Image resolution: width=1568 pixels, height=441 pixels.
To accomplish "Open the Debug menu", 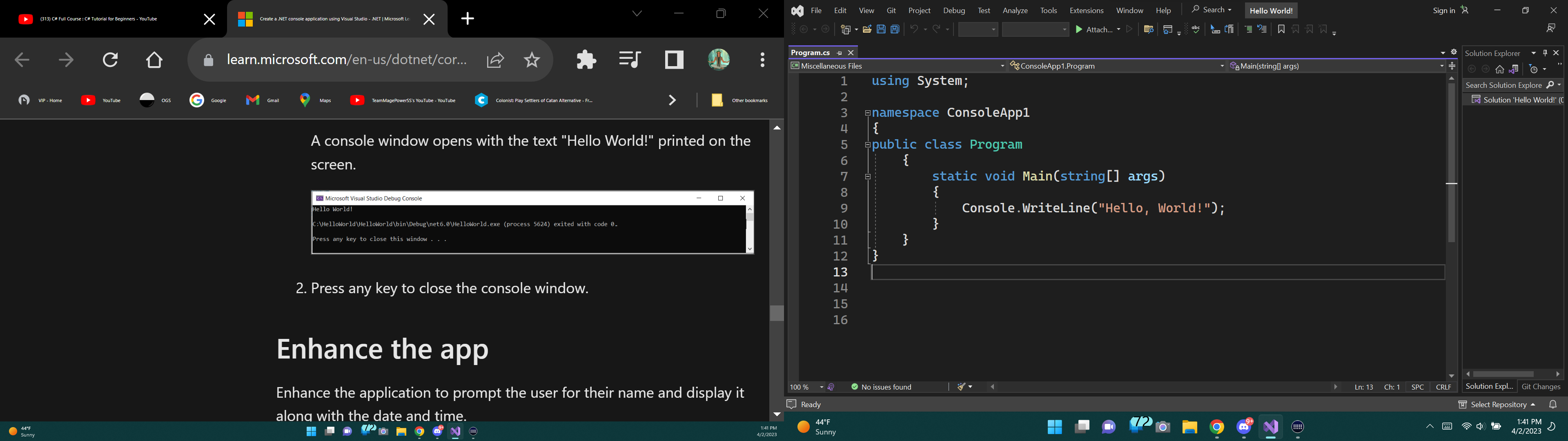I will click(x=954, y=10).
